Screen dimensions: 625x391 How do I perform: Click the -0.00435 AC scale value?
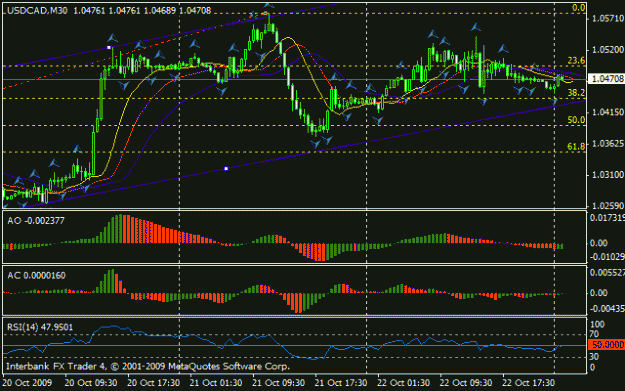point(607,309)
